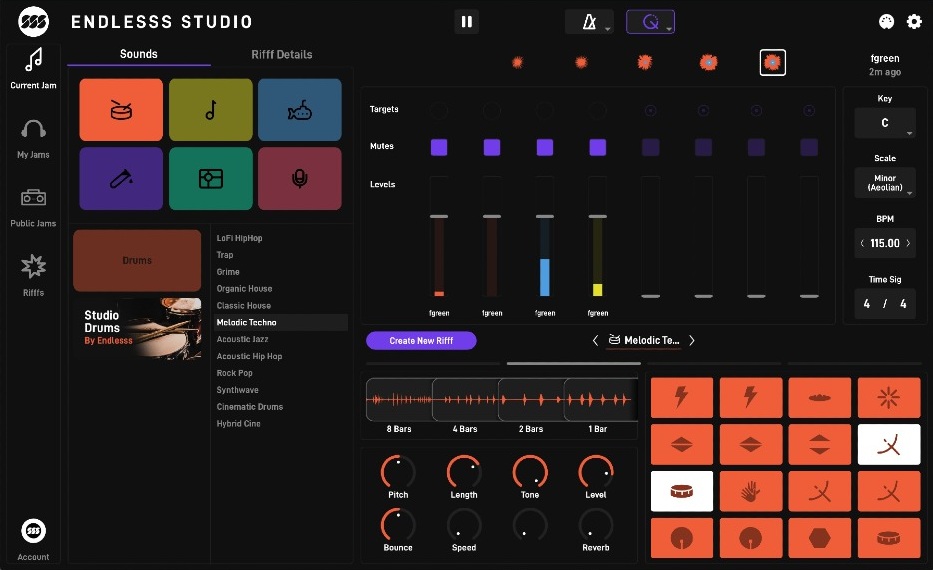Toggle the fourth channel mute square
933x570 pixels.
[x=597, y=147]
